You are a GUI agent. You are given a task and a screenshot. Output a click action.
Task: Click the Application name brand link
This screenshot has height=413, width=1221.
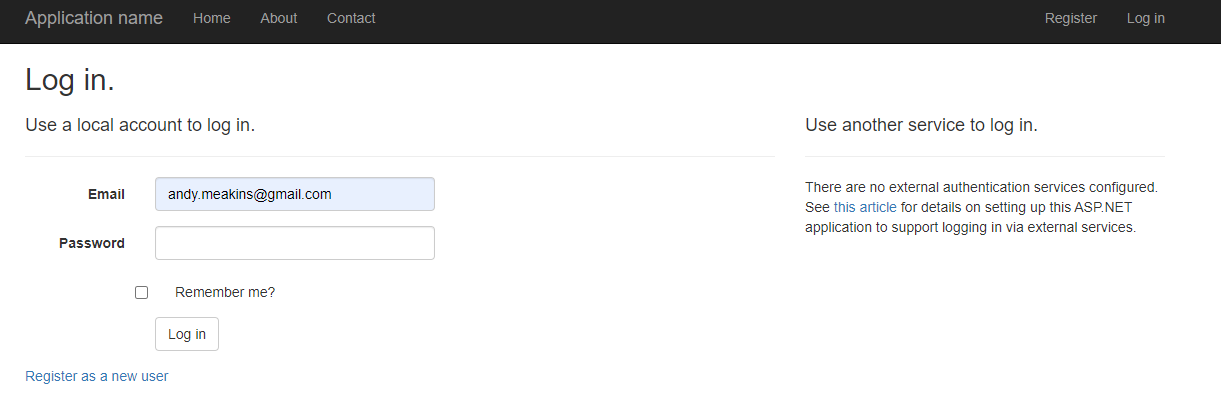click(94, 18)
